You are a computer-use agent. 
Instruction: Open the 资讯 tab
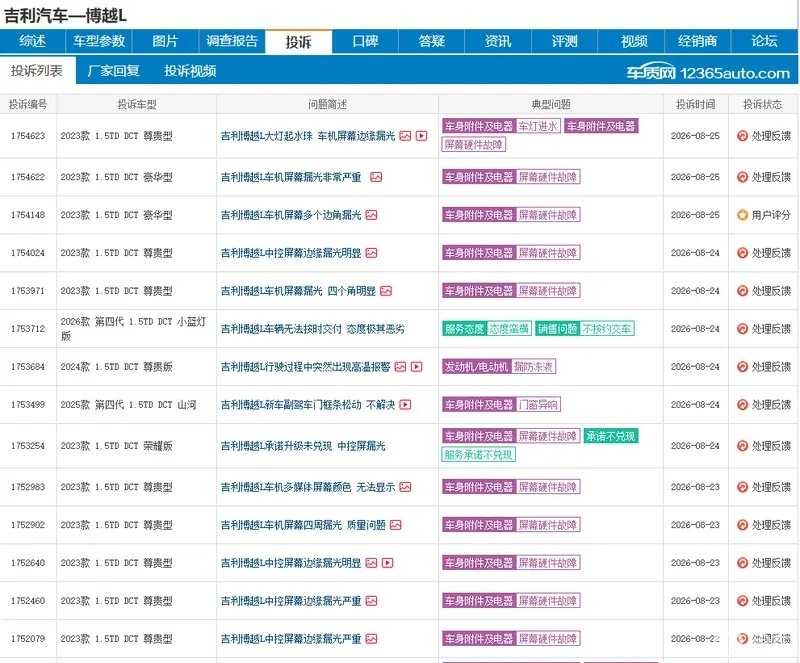point(498,41)
